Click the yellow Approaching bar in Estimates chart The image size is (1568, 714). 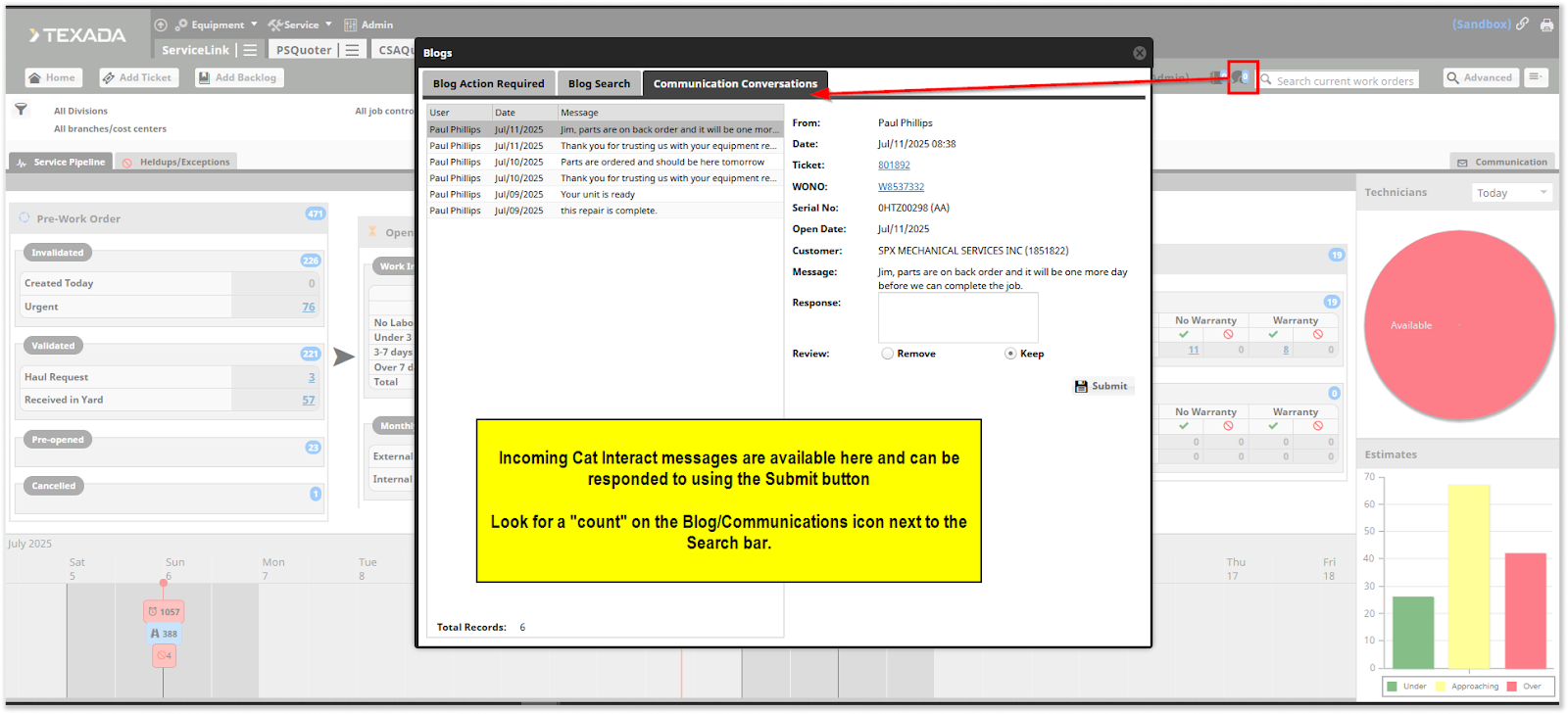[x=1468, y=577]
